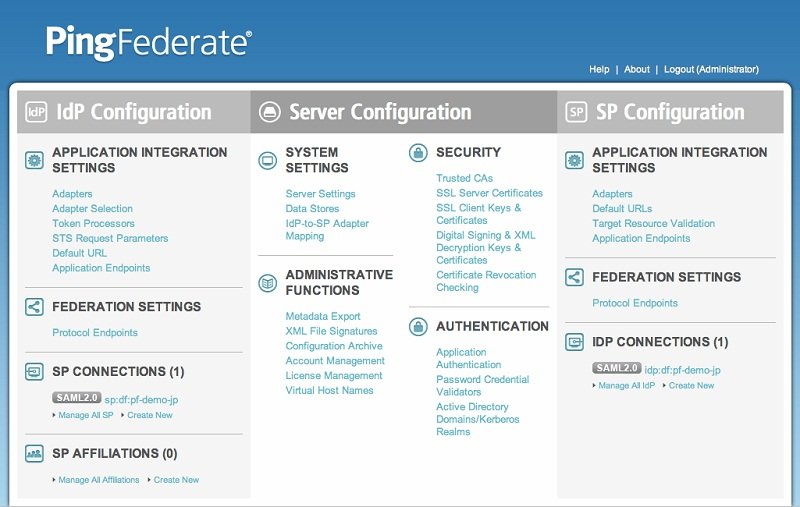Open Account Management
Image resolution: width=800 pixels, height=507 pixels.
335,361
